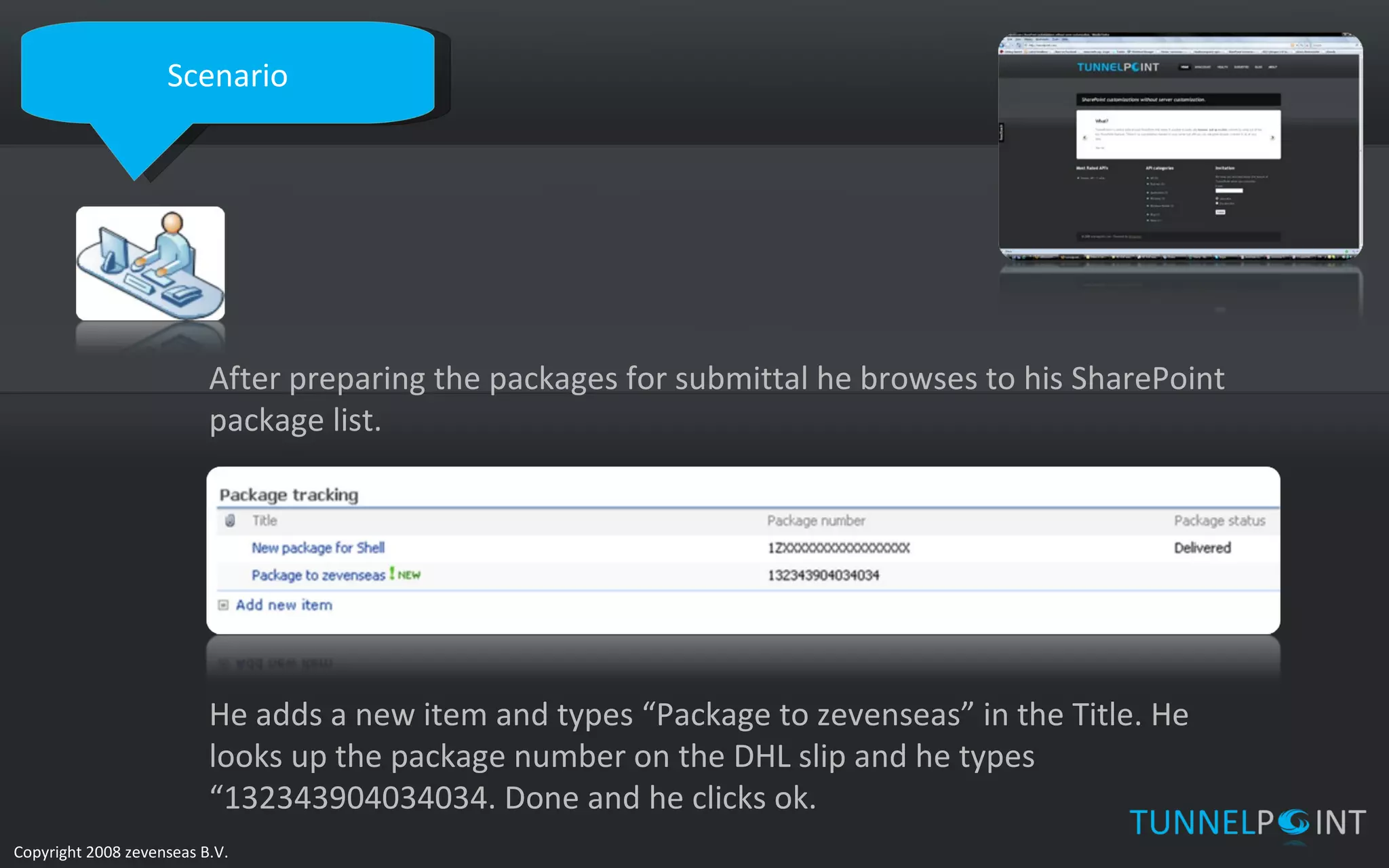
Task: Click the Tunnelpoint website screenshot thumbnail
Action: point(1180,146)
